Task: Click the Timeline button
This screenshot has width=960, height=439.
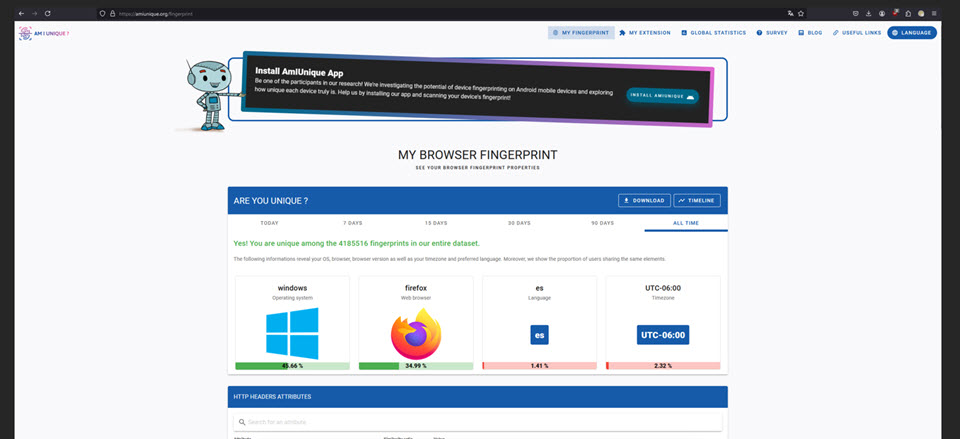Action: pos(696,200)
